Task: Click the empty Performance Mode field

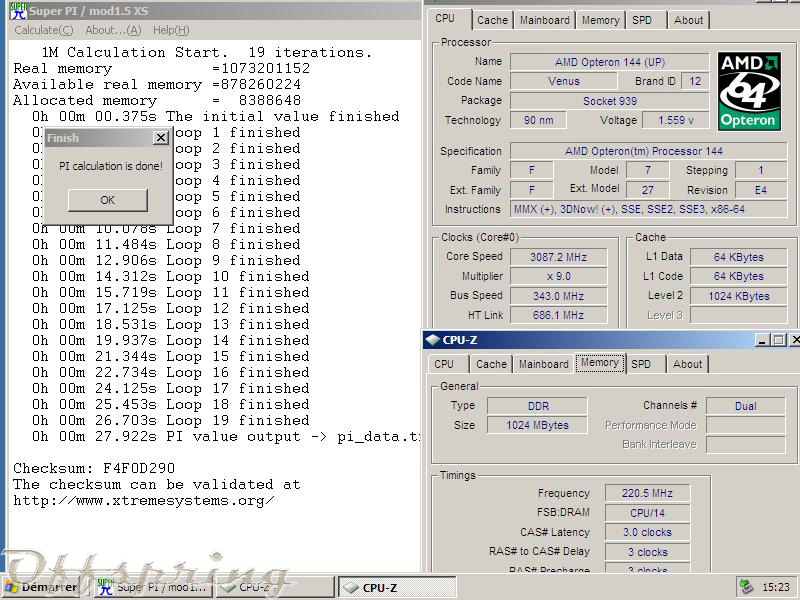Action: coord(745,425)
